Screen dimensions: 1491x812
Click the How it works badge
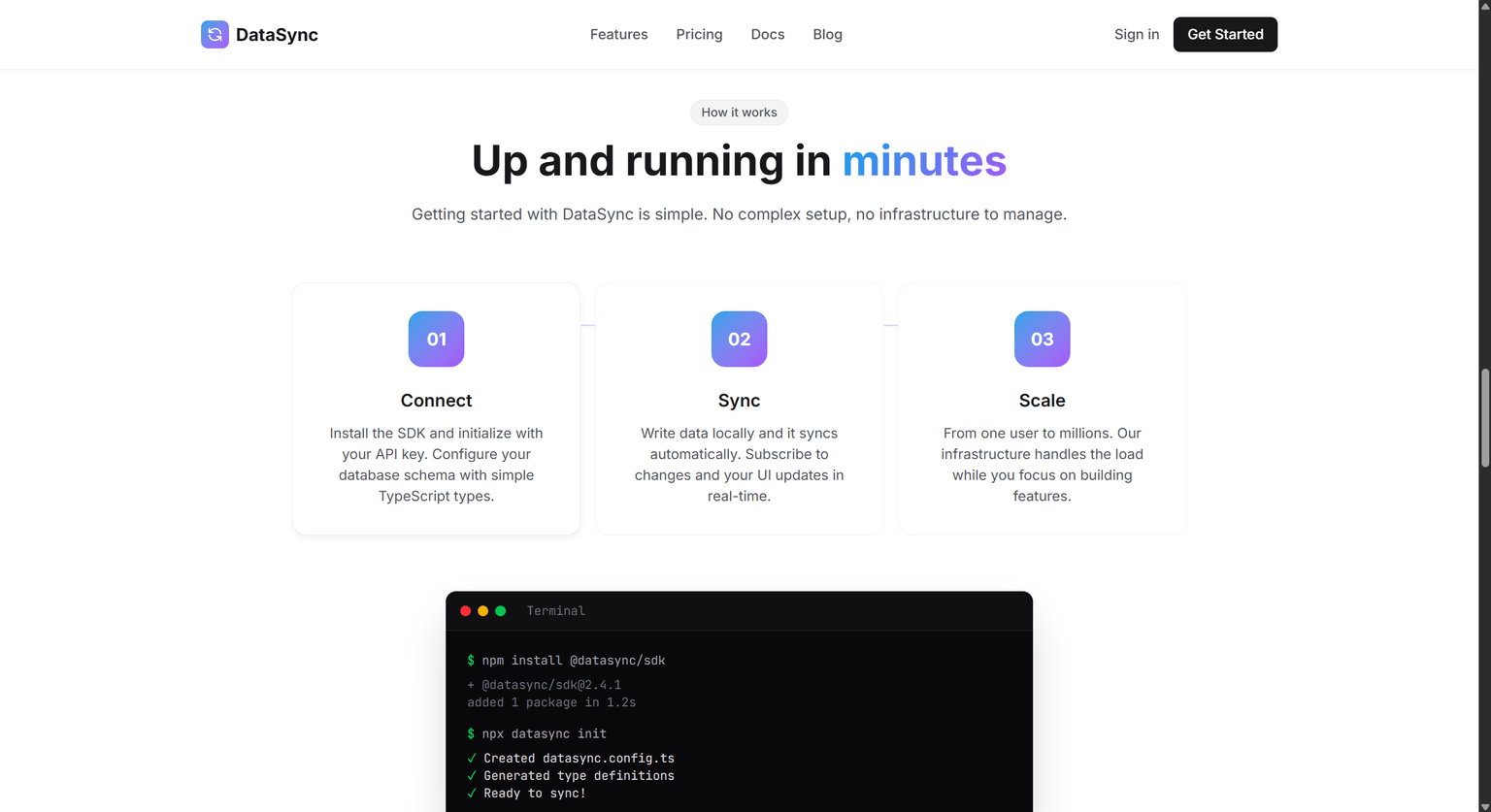tap(739, 113)
